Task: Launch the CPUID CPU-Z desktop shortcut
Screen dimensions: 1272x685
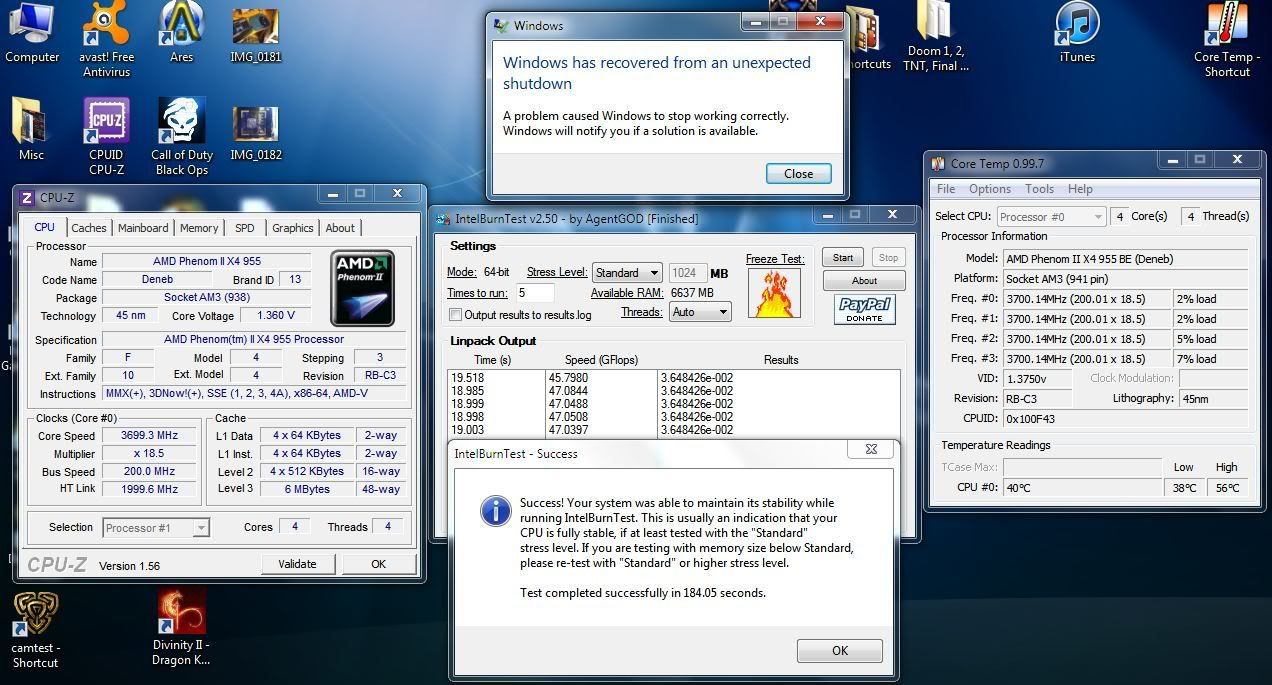Action: click(106, 137)
